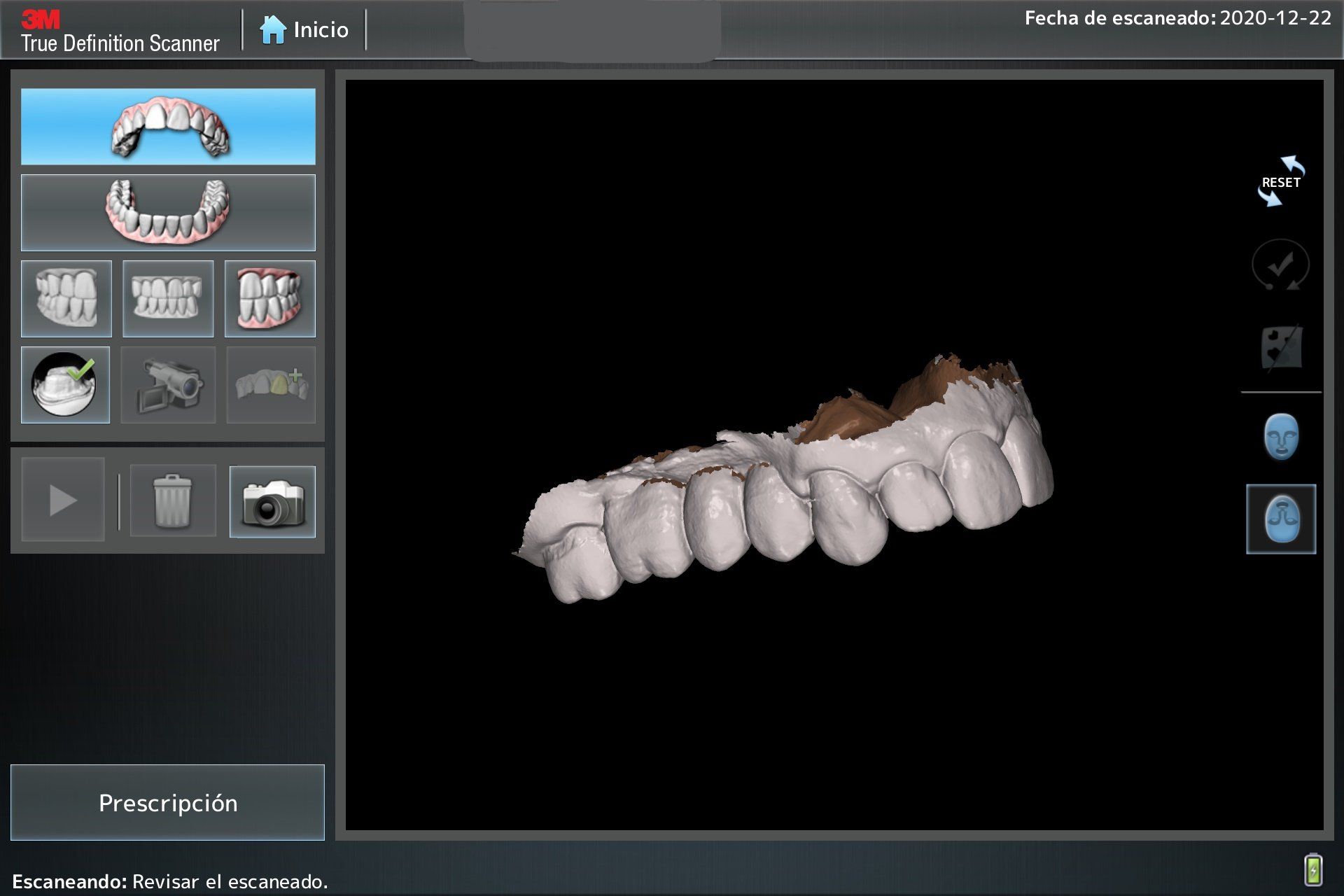Viewport: 1344px width, 896px height.
Task: Open the right-side bite scan view
Action: point(66,299)
